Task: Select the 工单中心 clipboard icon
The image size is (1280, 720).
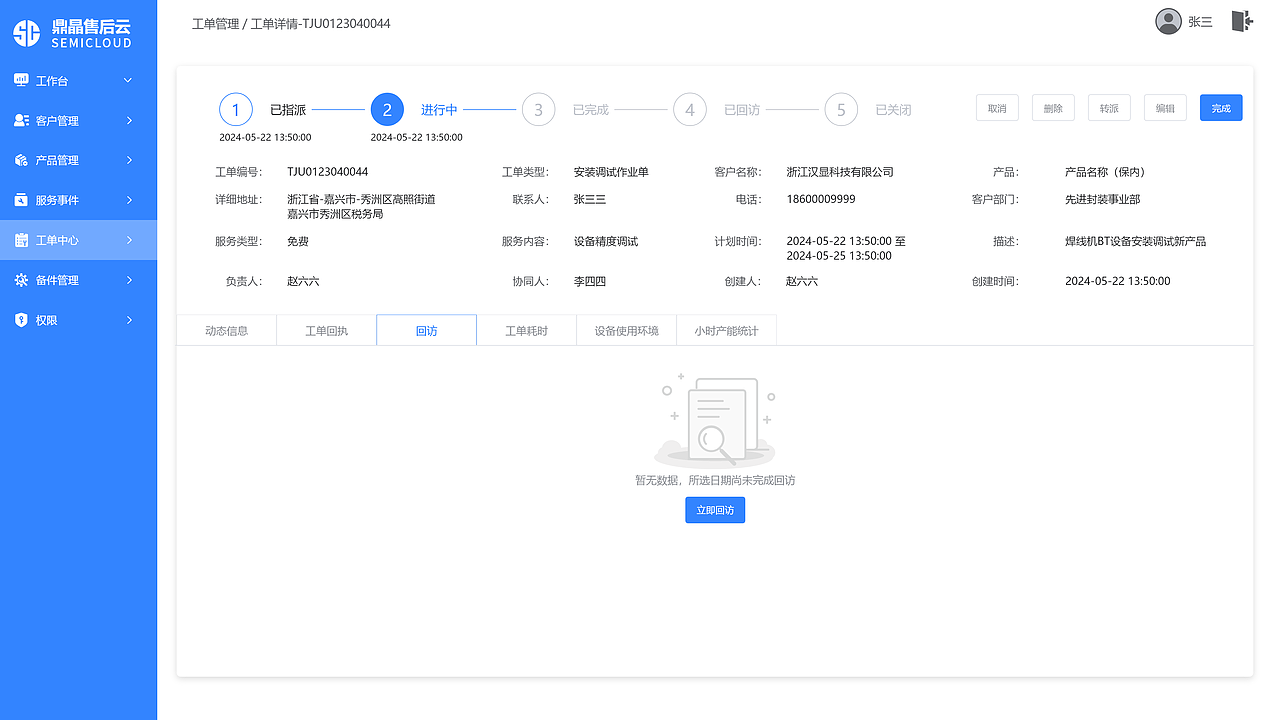Action: pos(22,240)
